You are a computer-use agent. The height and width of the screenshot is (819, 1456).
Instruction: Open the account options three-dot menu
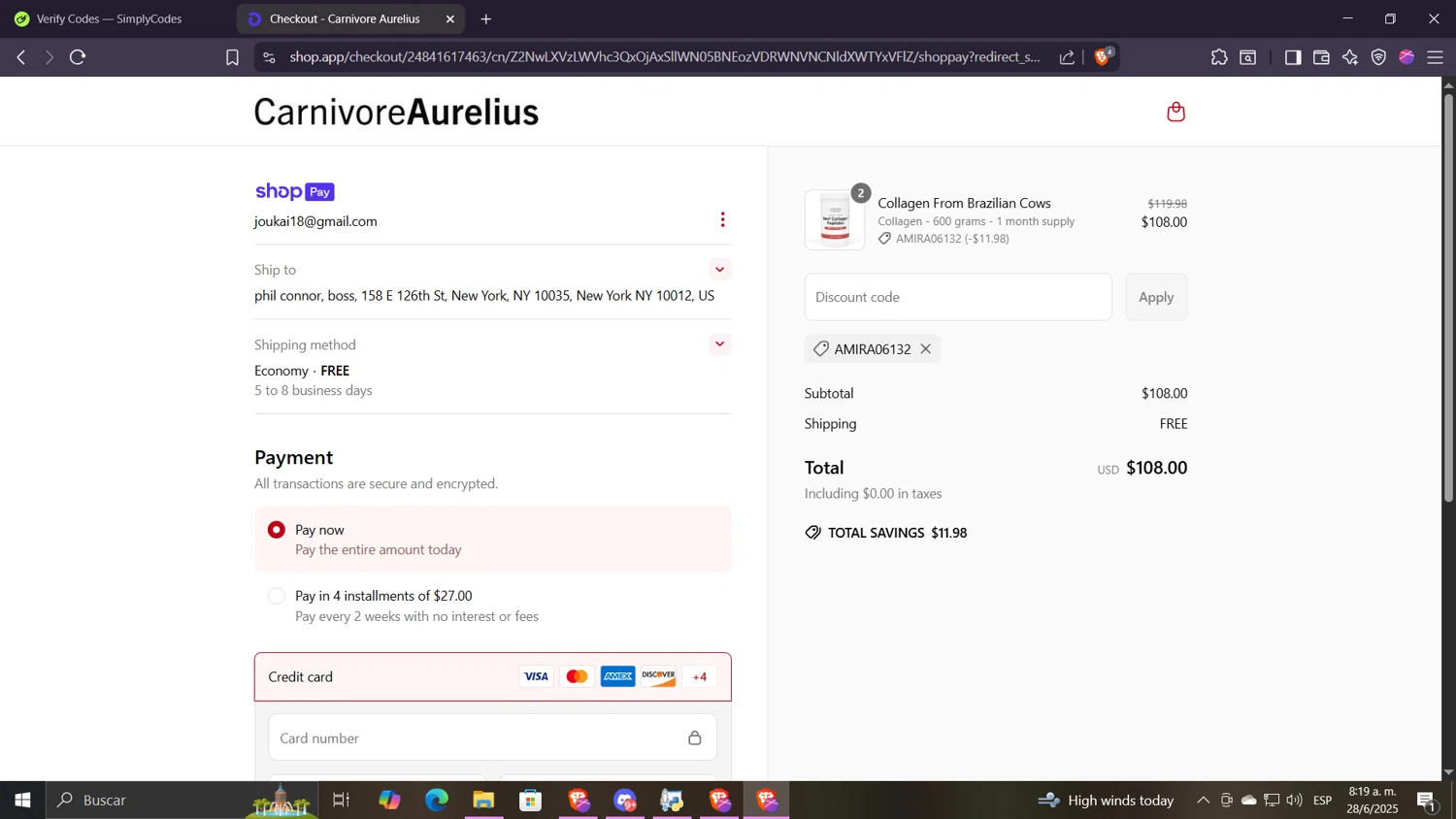722,220
